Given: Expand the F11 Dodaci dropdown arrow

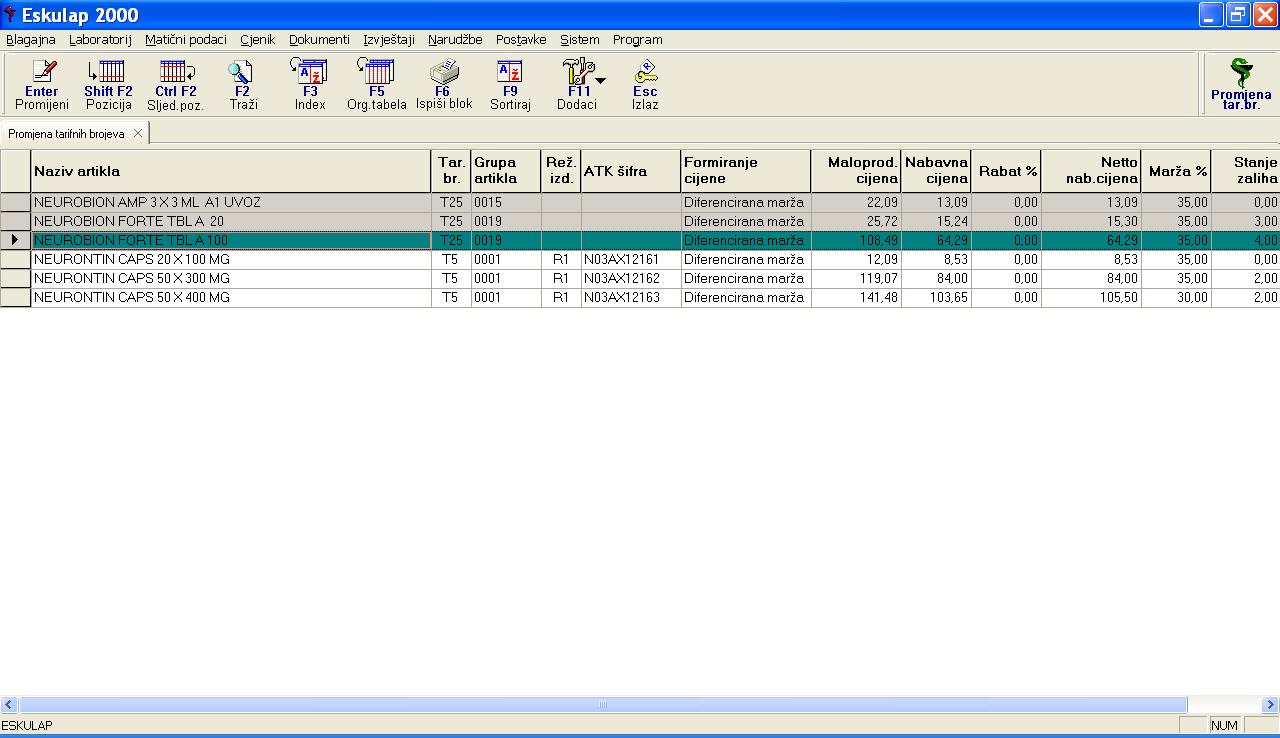Looking at the screenshot, I should point(601,80).
